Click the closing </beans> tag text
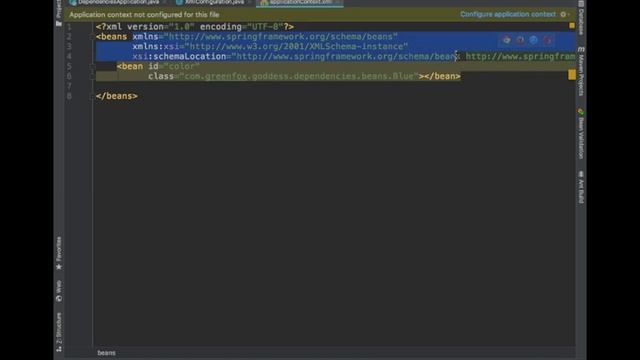 tap(117, 96)
